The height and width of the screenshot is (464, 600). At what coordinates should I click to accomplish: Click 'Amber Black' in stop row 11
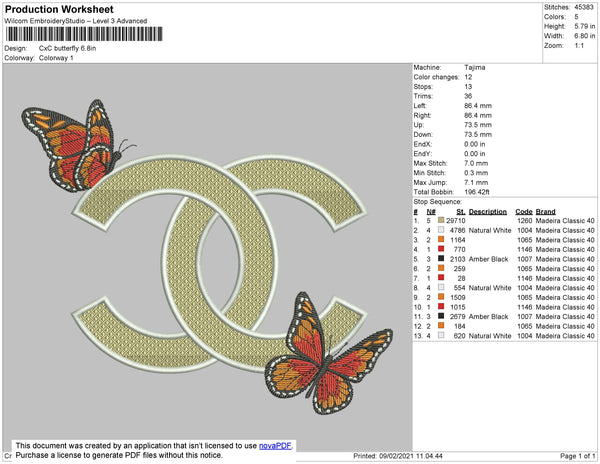[x=488, y=316]
